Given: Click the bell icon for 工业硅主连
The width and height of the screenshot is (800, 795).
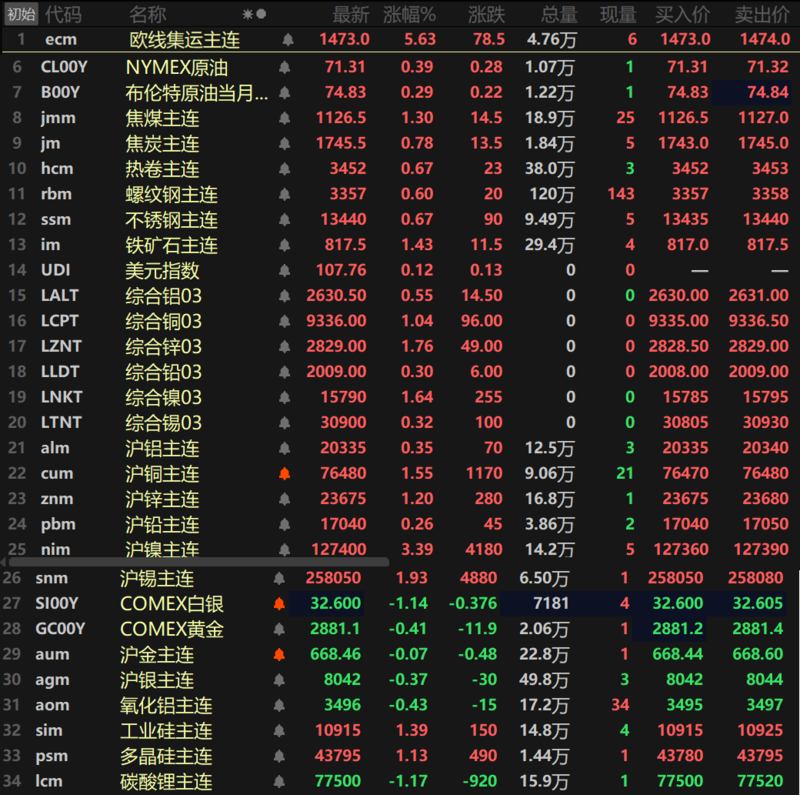Looking at the screenshot, I should (279, 730).
